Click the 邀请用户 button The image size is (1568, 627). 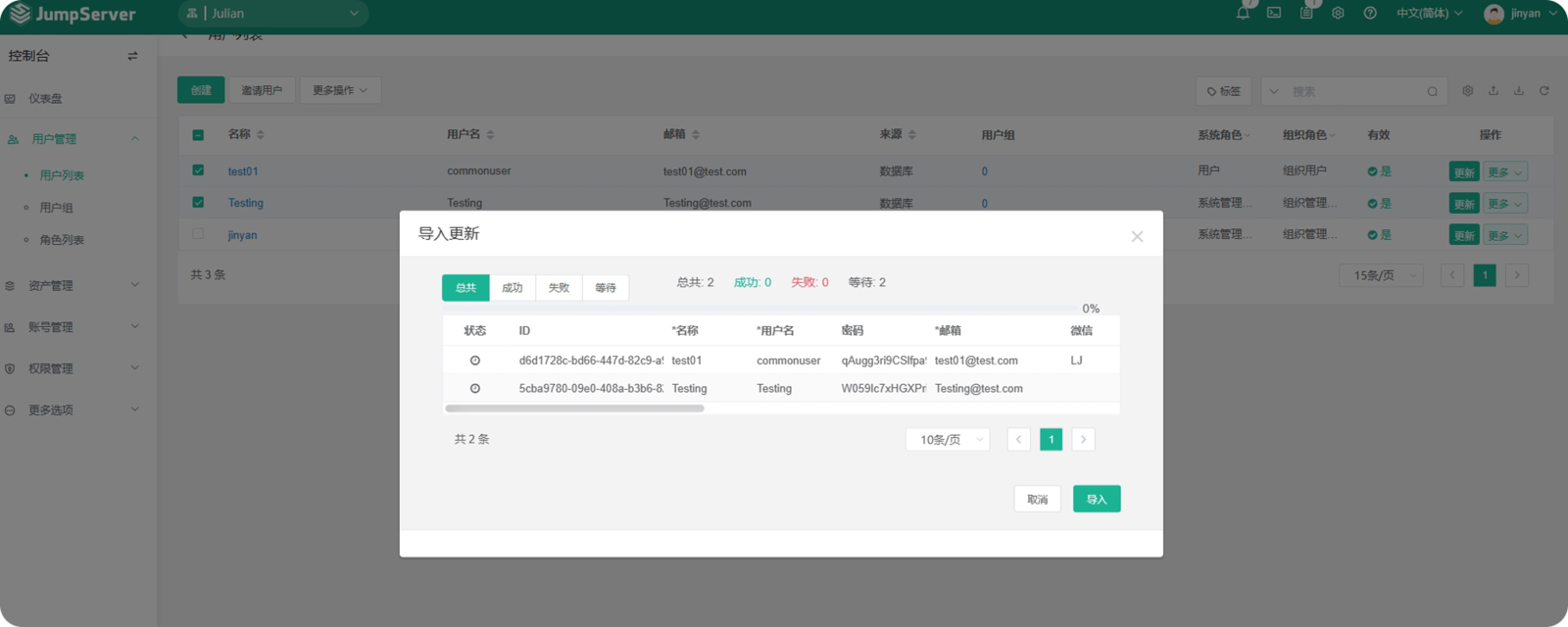262,90
